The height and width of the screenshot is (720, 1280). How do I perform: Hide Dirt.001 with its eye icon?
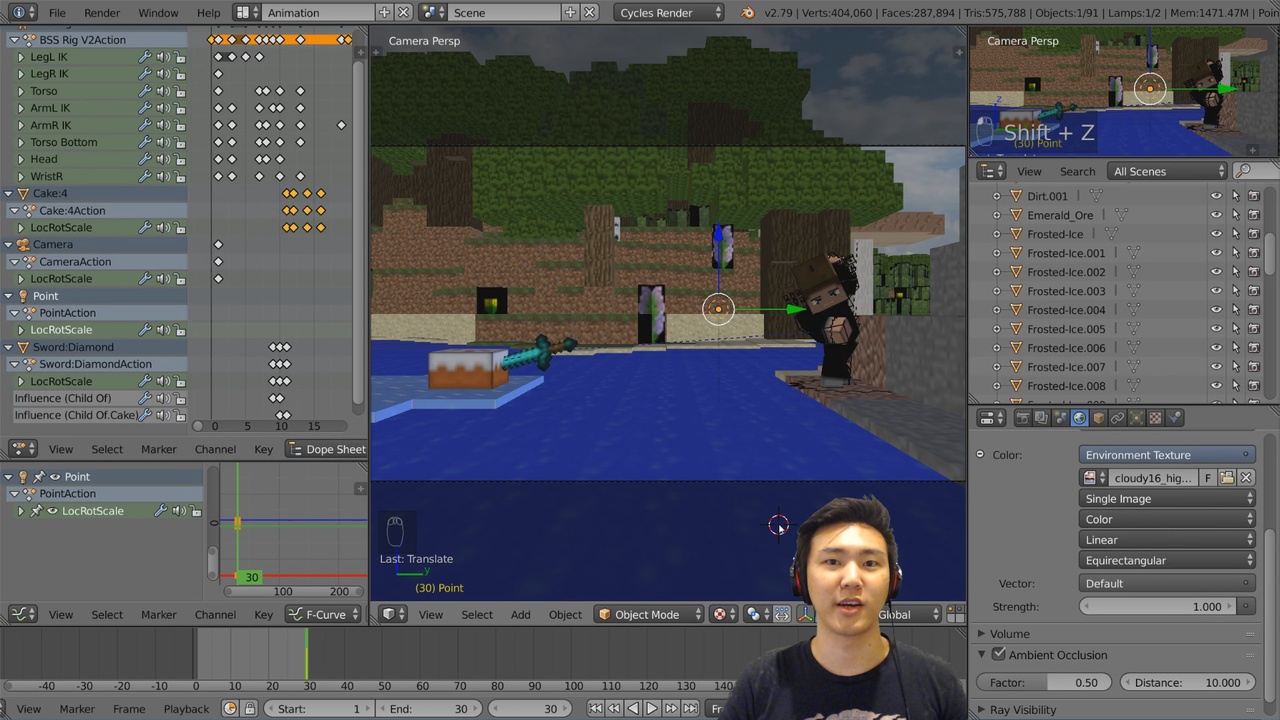pyautogui.click(x=1216, y=196)
